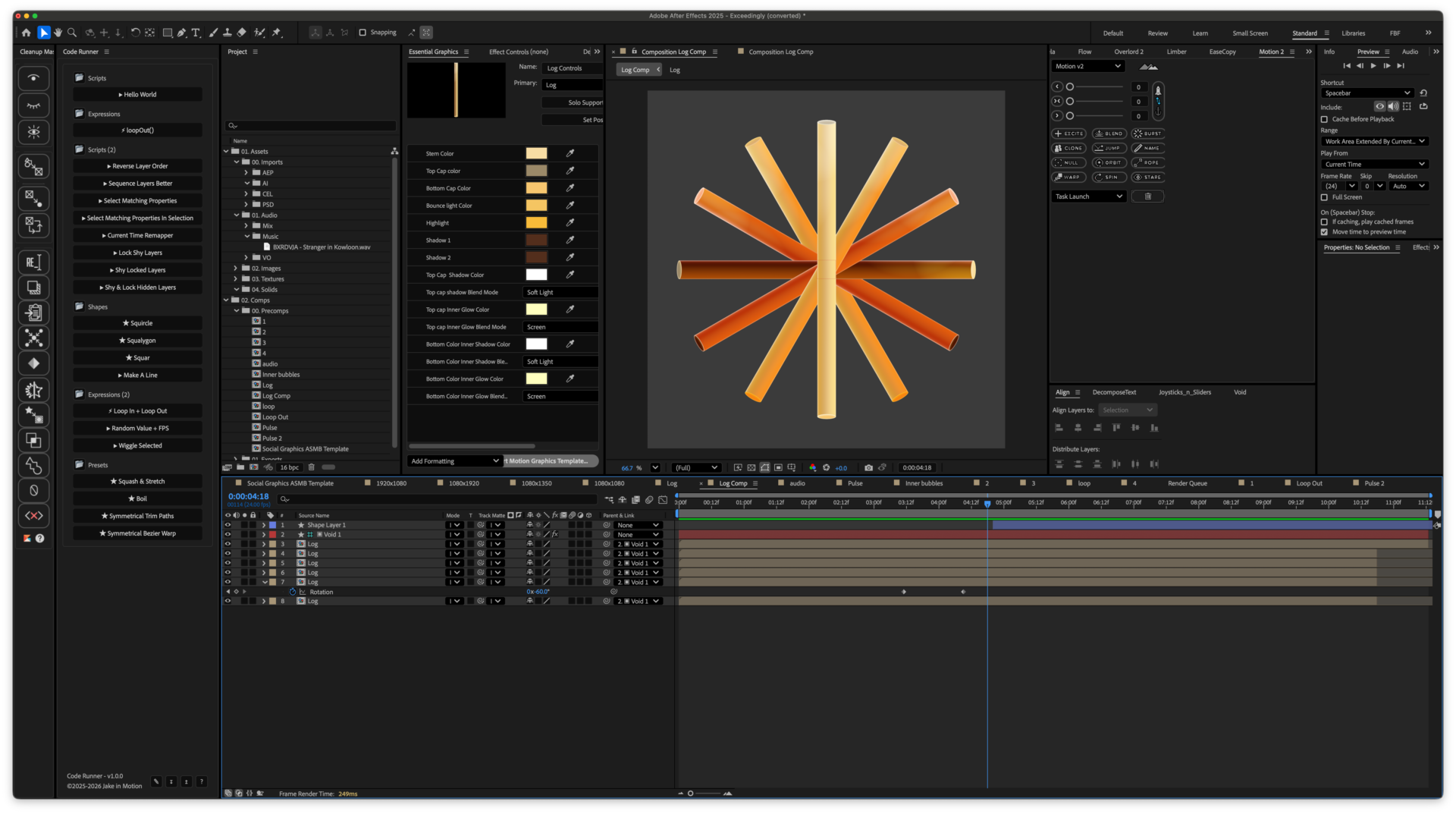Viewport: 1456px width, 814px height.
Task: Uncheck Move time to preview time
Action: tap(1325, 232)
